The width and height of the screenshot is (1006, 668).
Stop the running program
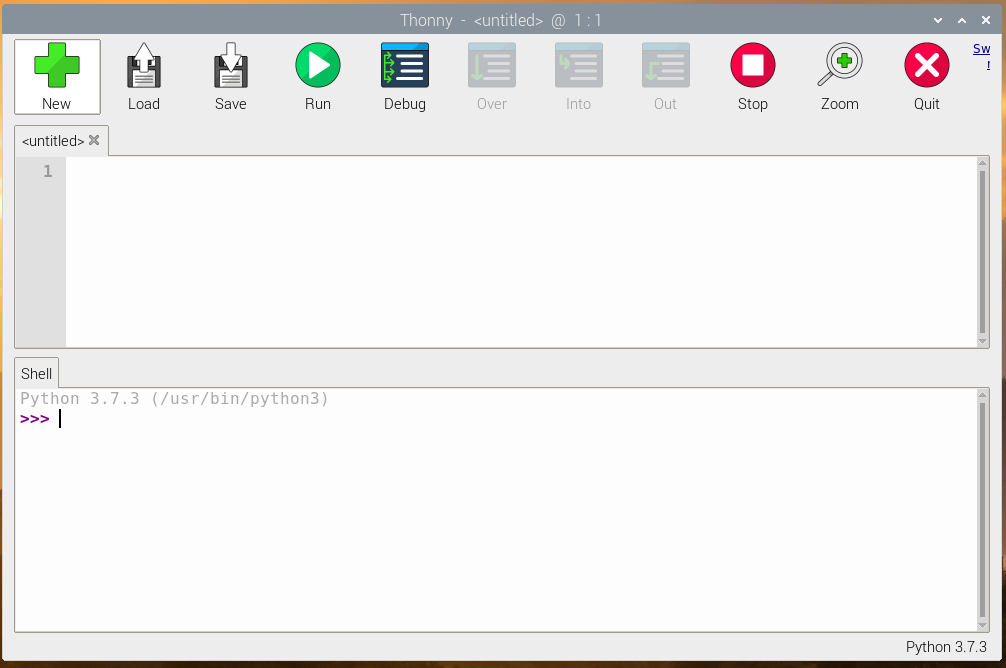tap(753, 76)
